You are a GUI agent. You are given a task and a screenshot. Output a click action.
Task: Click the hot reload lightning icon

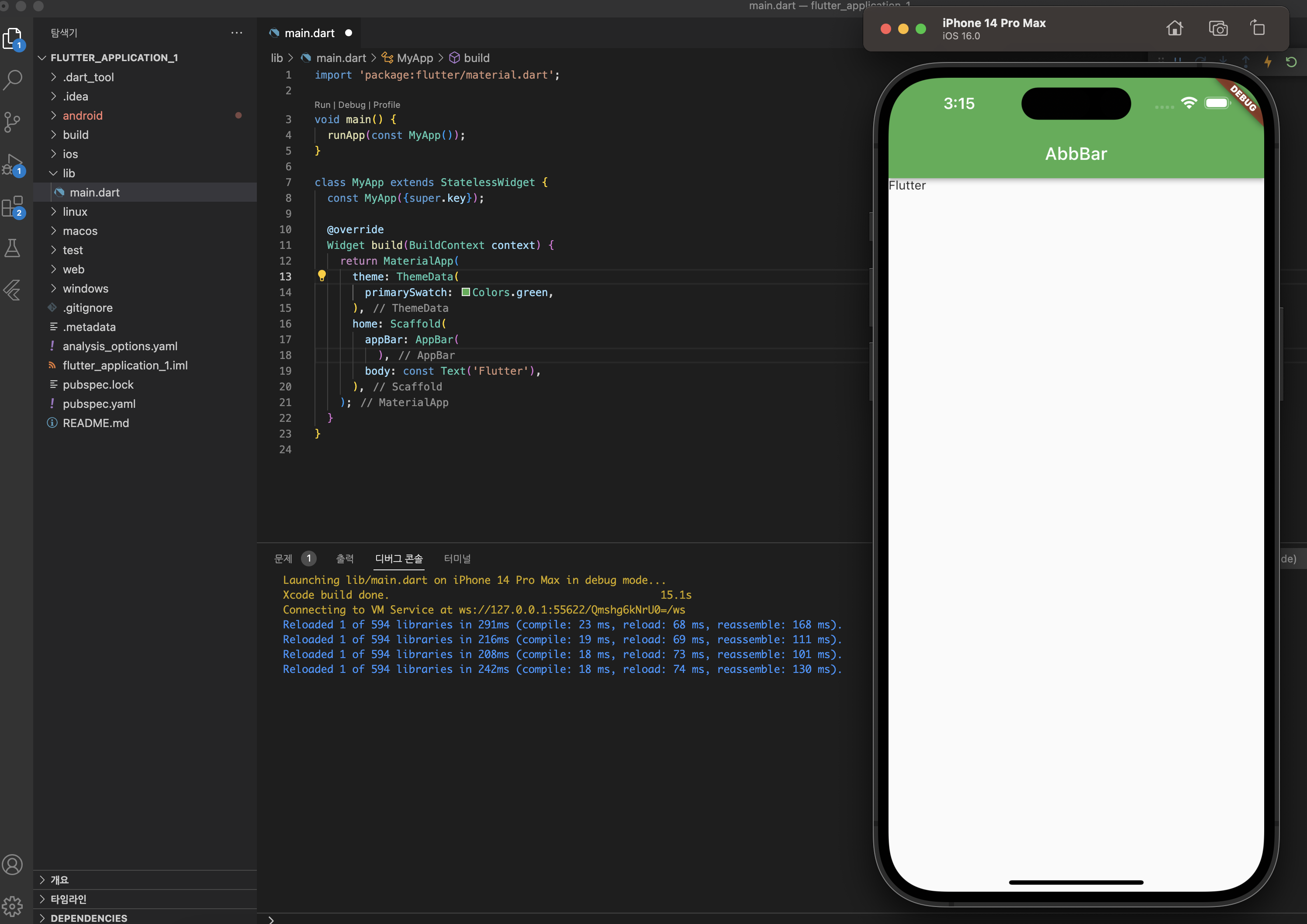click(x=1268, y=62)
